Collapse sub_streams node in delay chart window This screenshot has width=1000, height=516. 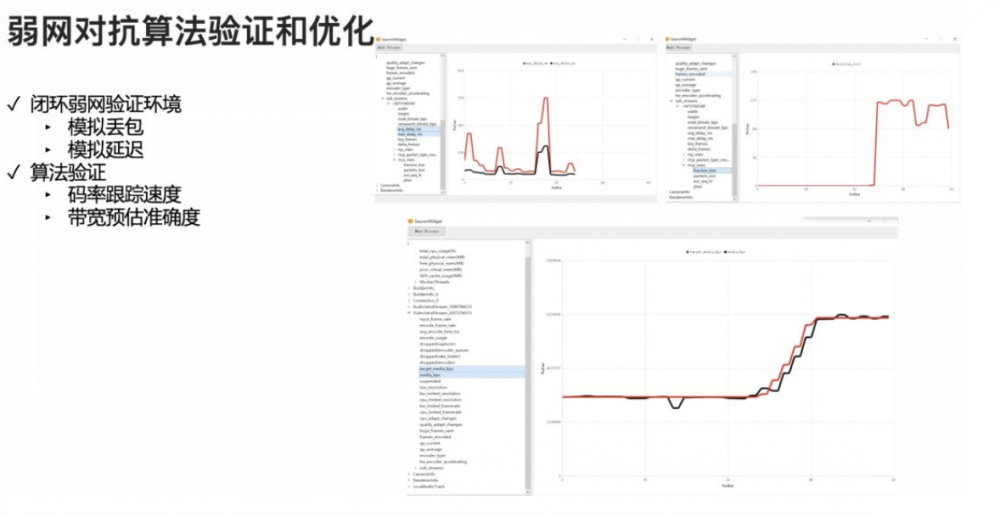(x=383, y=98)
